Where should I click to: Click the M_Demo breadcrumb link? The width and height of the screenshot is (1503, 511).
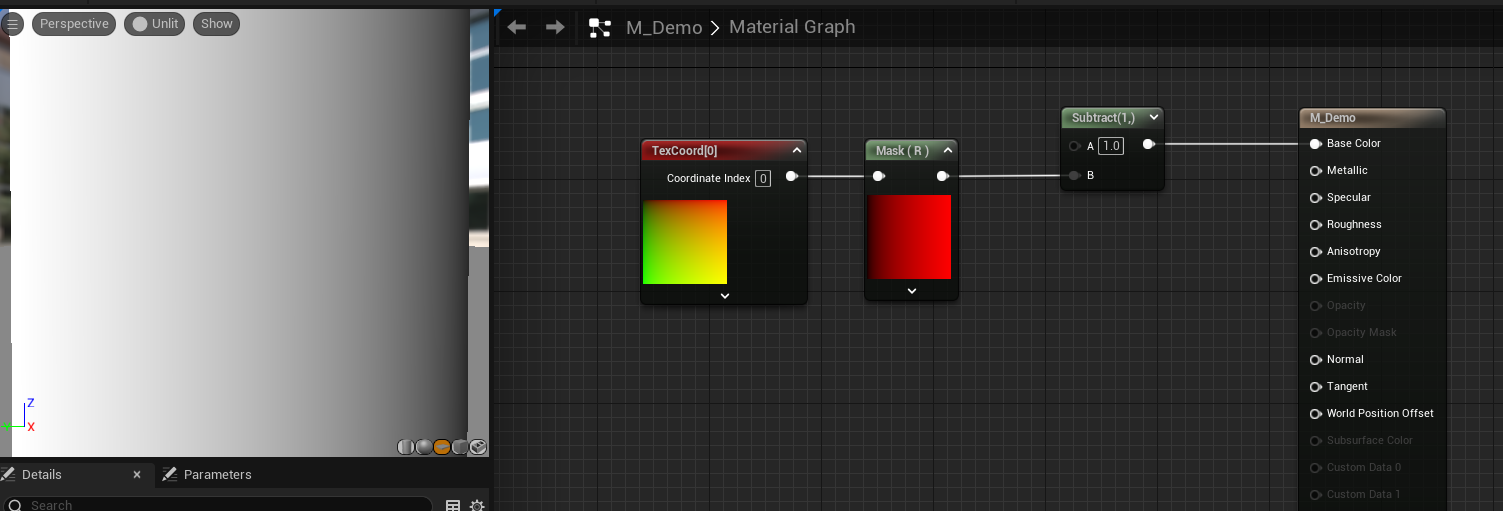[x=663, y=27]
